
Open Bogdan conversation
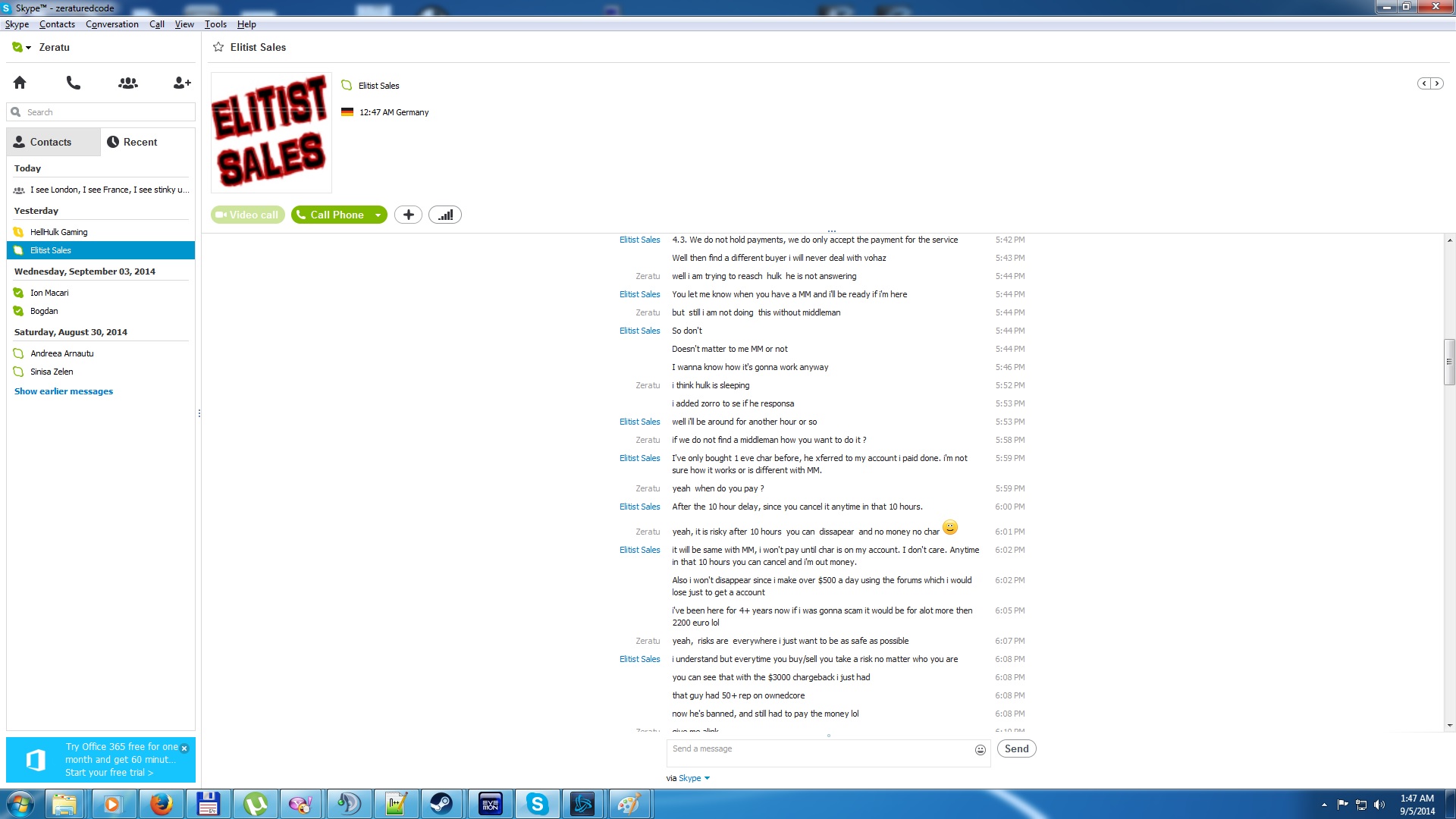pyautogui.click(x=101, y=311)
